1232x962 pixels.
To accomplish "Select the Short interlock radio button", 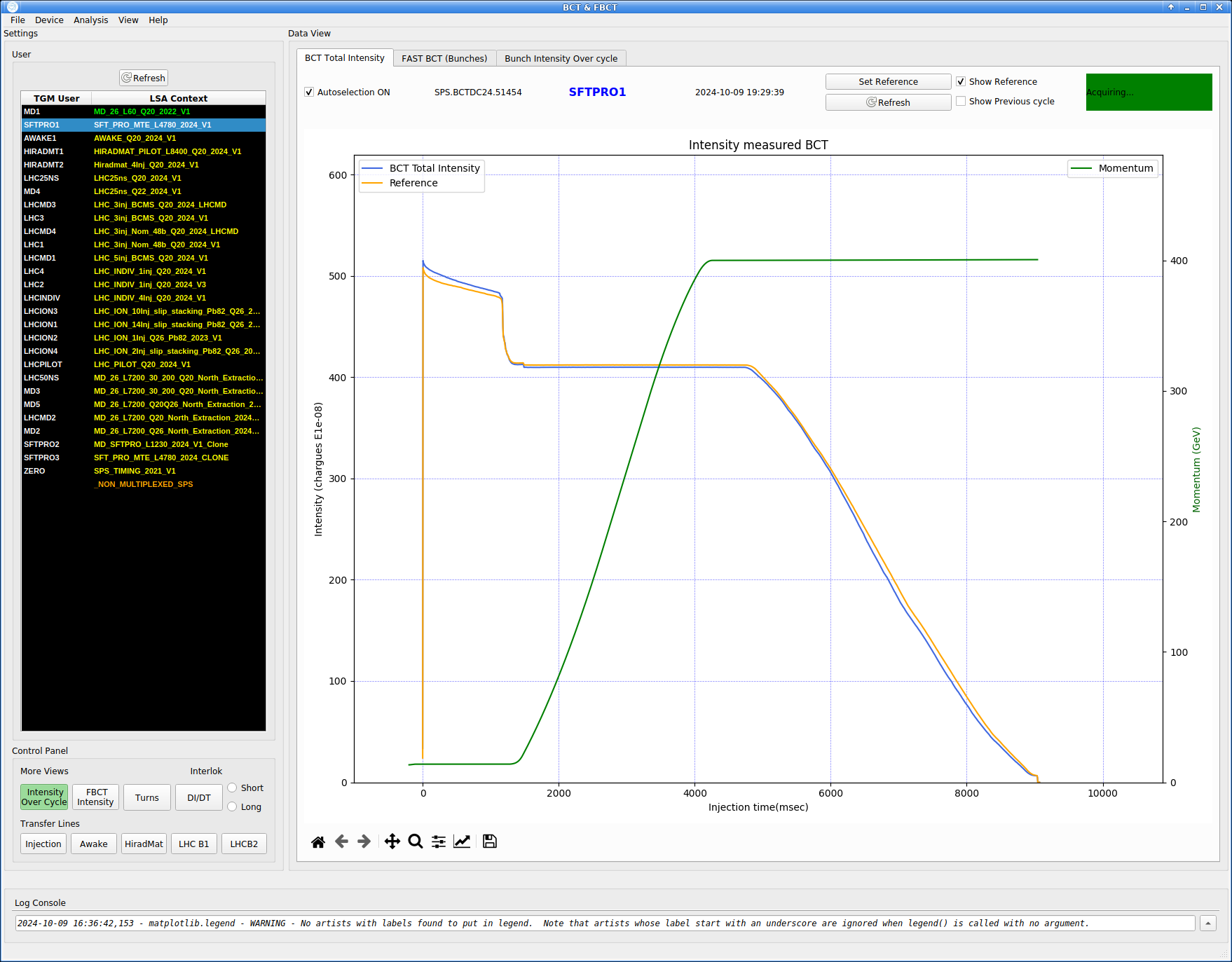I will (233, 788).
